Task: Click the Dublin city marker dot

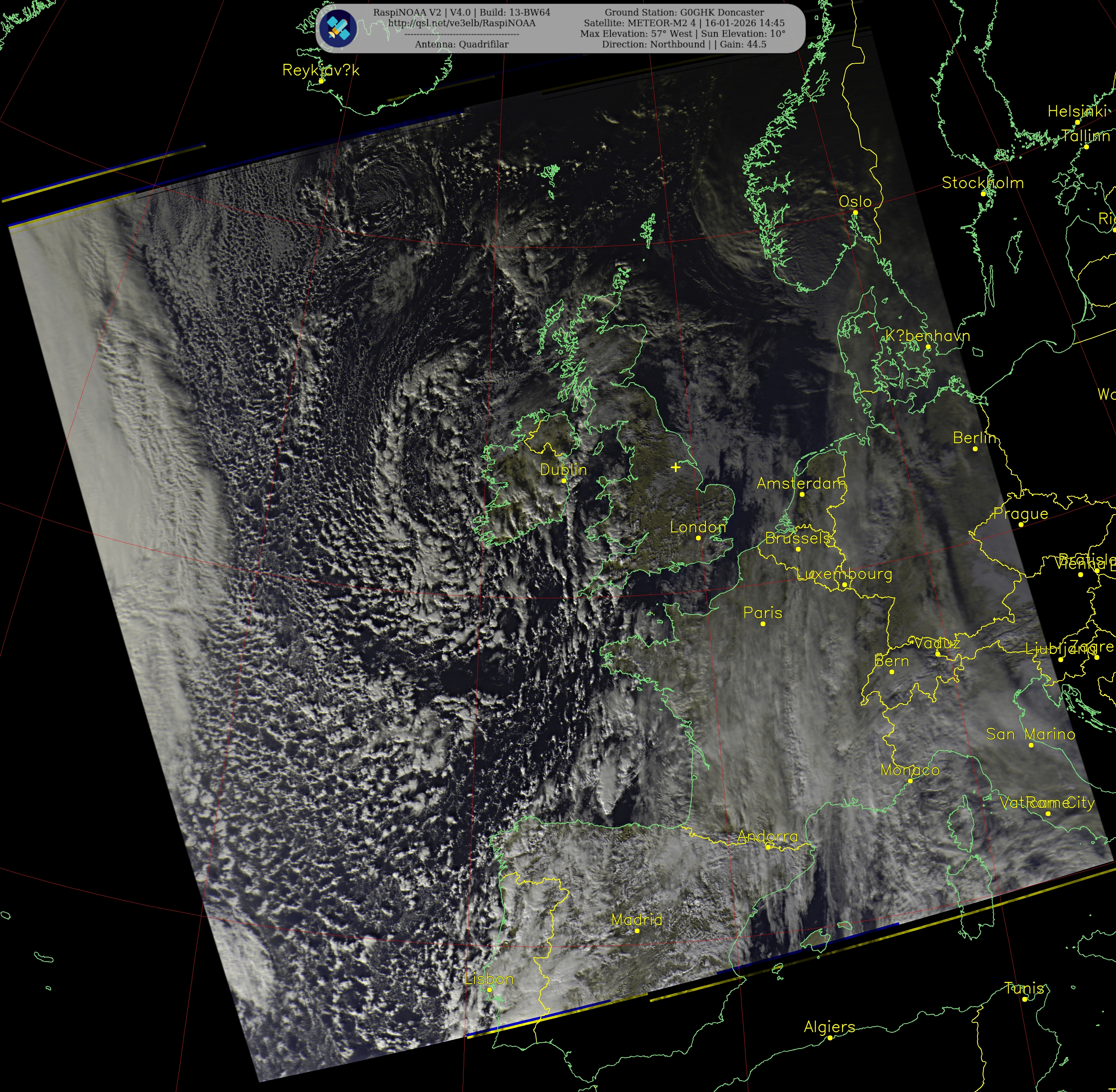Action: tap(563, 481)
